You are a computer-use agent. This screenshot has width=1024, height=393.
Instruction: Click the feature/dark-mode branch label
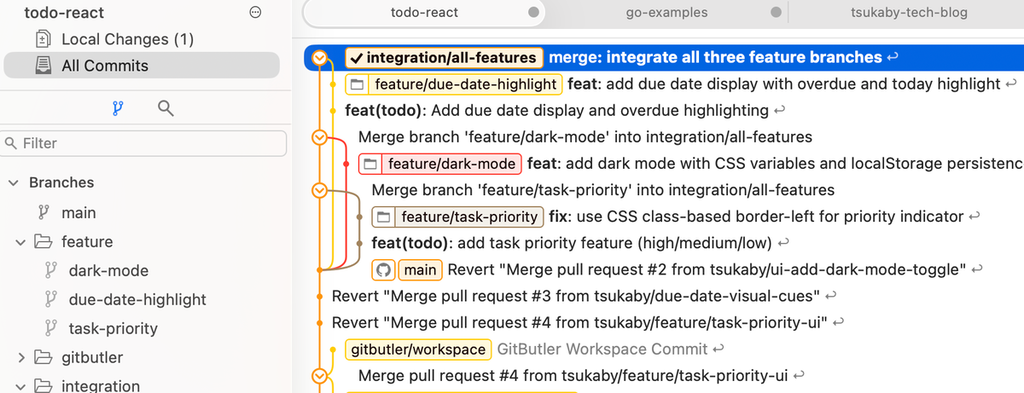coord(440,164)
